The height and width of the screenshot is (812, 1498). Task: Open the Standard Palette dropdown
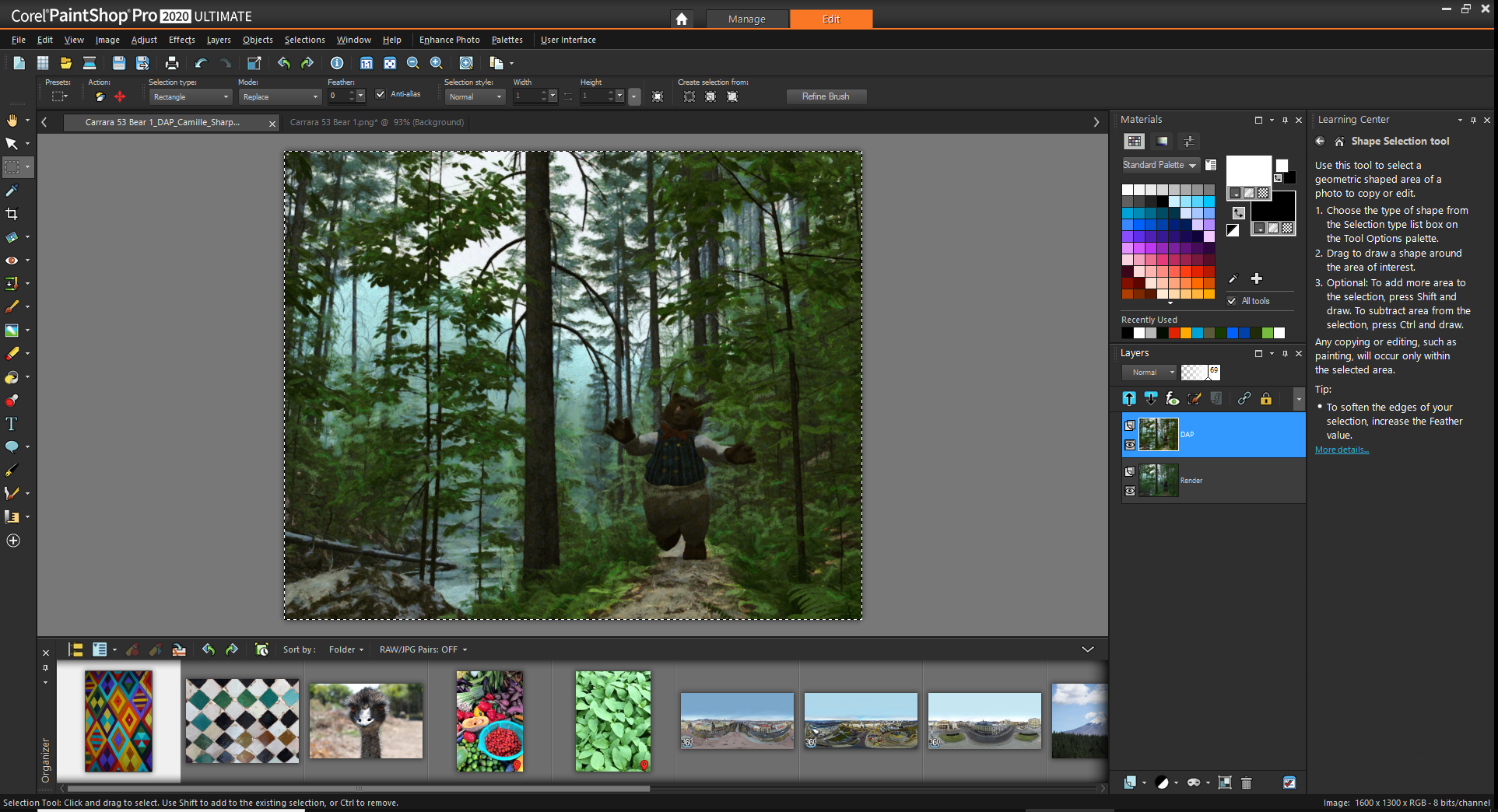coord(1159,165)
